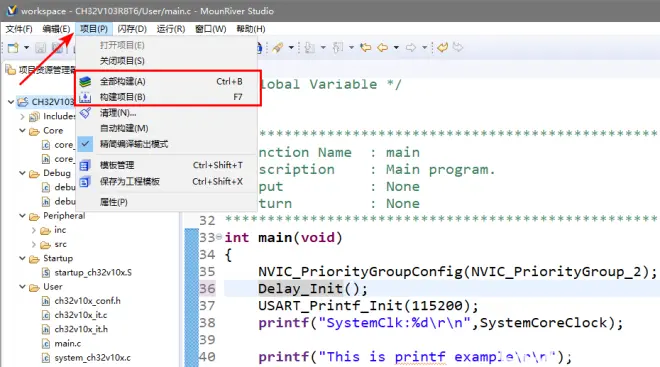The width and height of the screenshot is (660, 367).
Task: Click the Peripheral folder icon
Action: 35,217
